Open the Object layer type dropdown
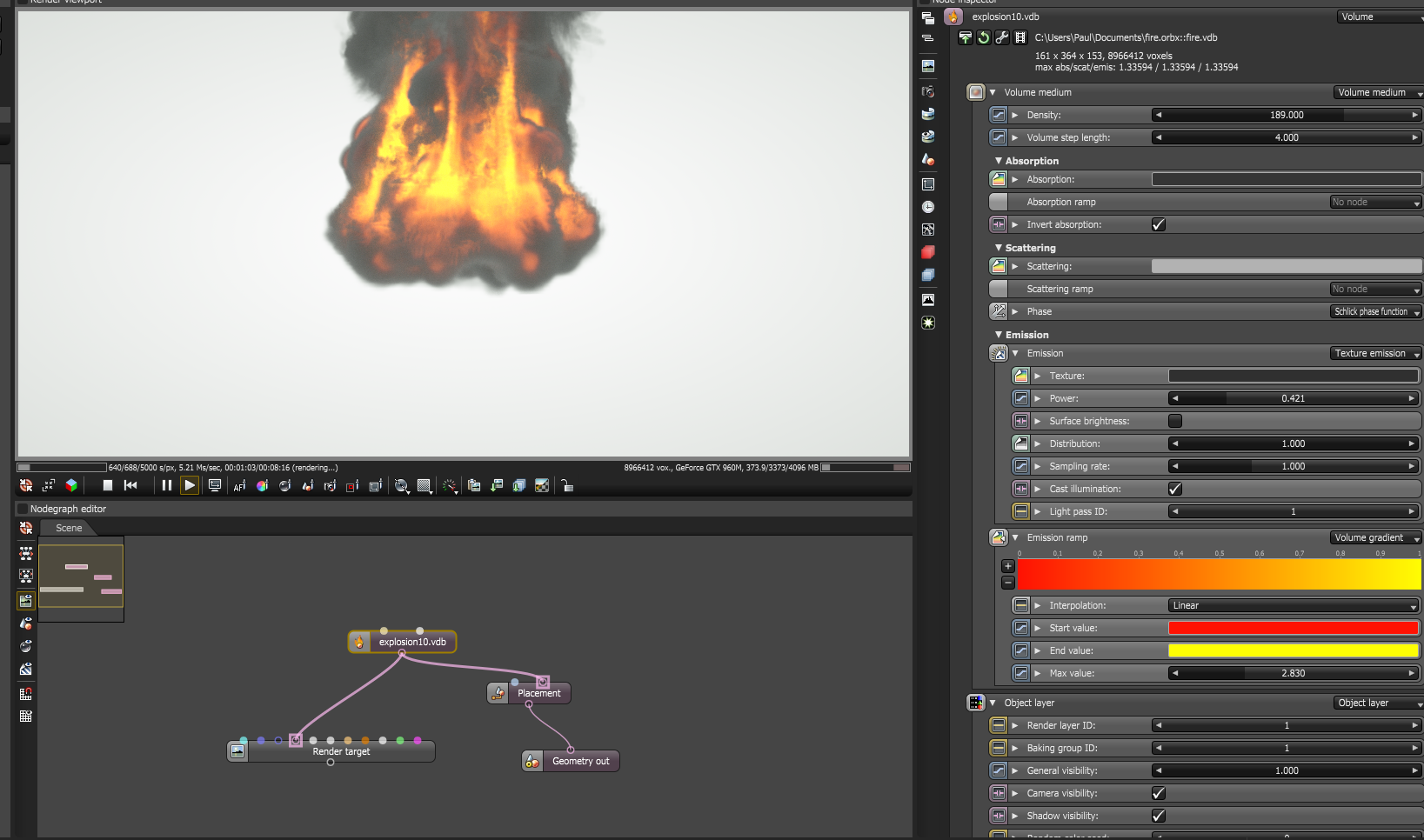 1379,703
